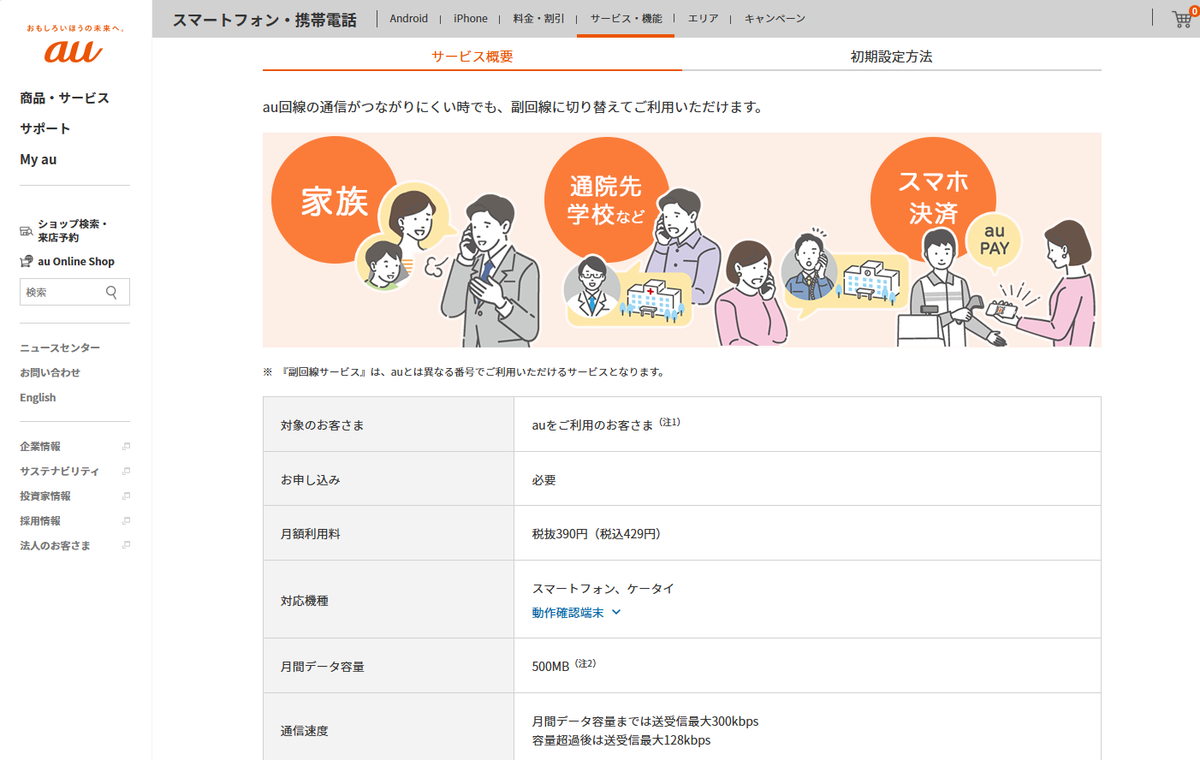Open My au in sidebar
The height and width of the screenshot is (760, 1200).
click(38, 160)
